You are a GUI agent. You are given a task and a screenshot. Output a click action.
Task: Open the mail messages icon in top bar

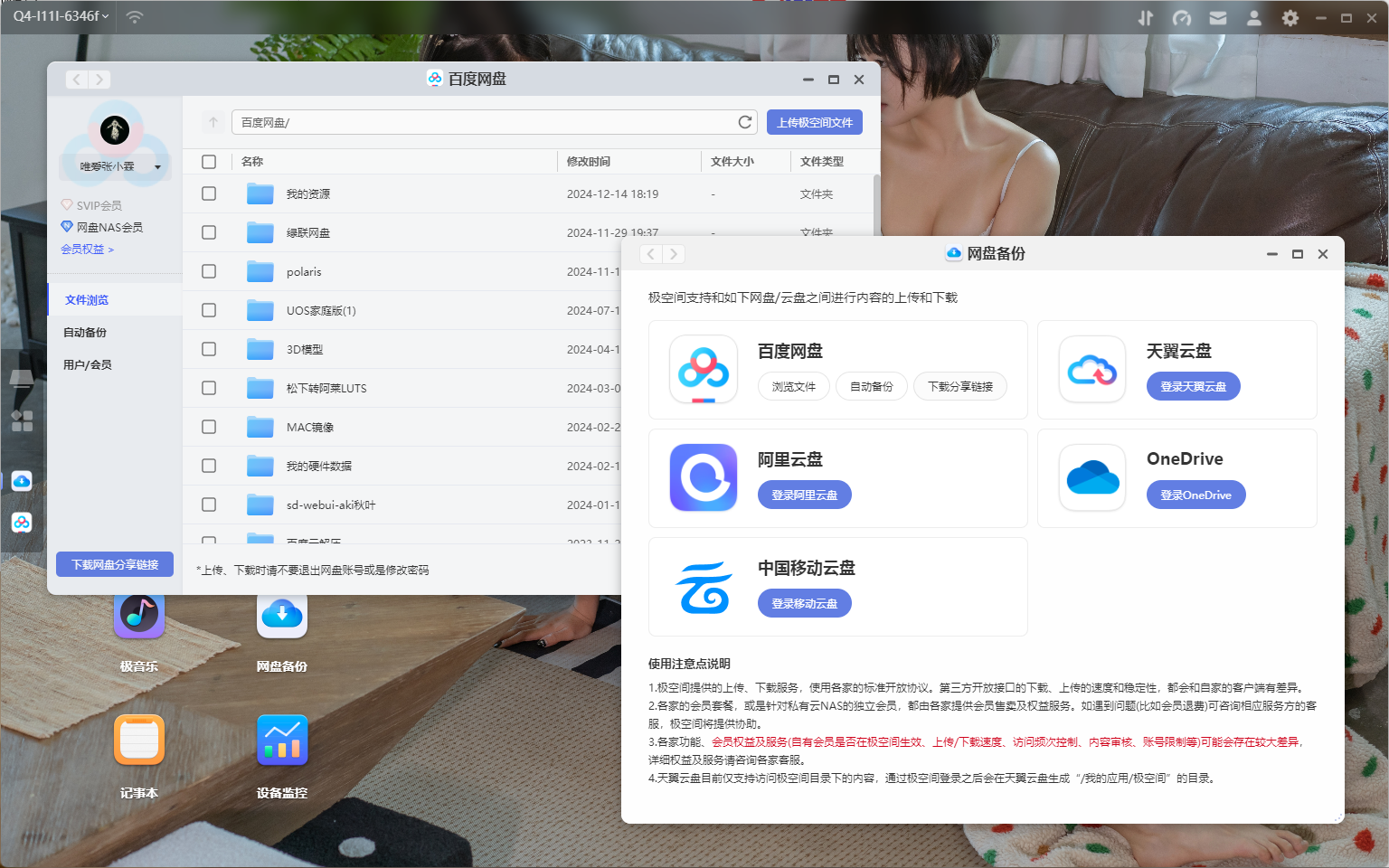coord(1218,18)
